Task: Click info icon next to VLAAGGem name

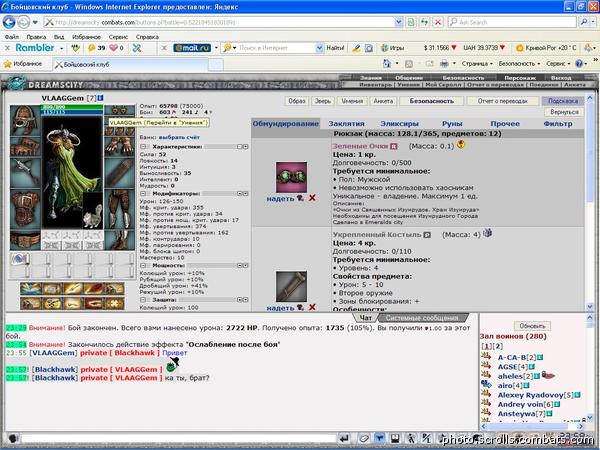Action: coord(100,98)
